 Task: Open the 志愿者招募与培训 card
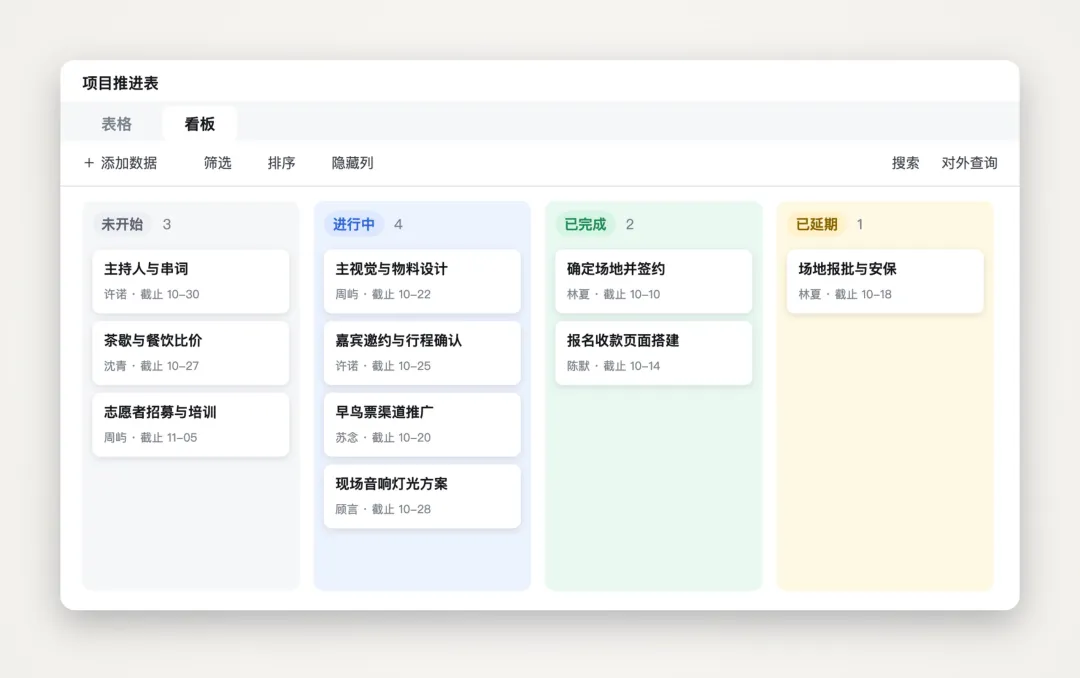click(x=191, y=424)
